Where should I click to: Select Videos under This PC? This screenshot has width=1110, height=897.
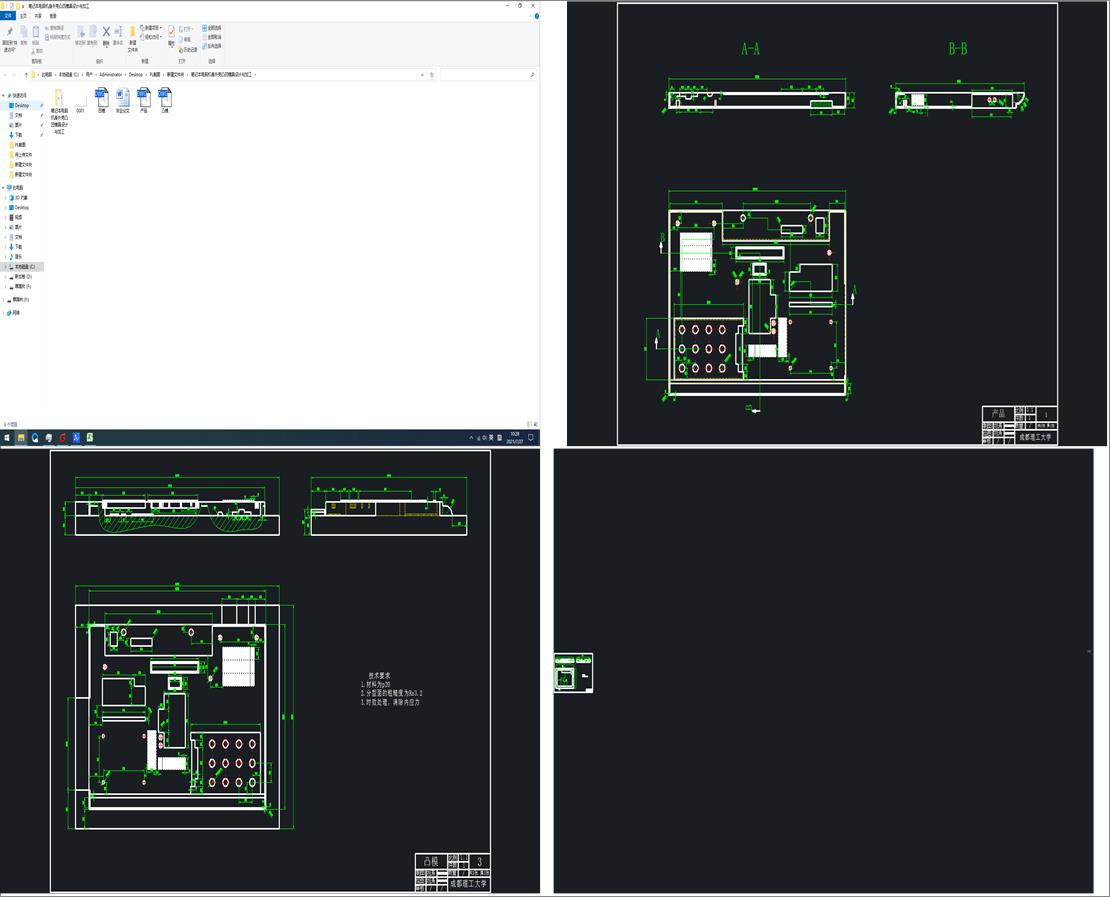pyautogui.click(x=16, y=217)
